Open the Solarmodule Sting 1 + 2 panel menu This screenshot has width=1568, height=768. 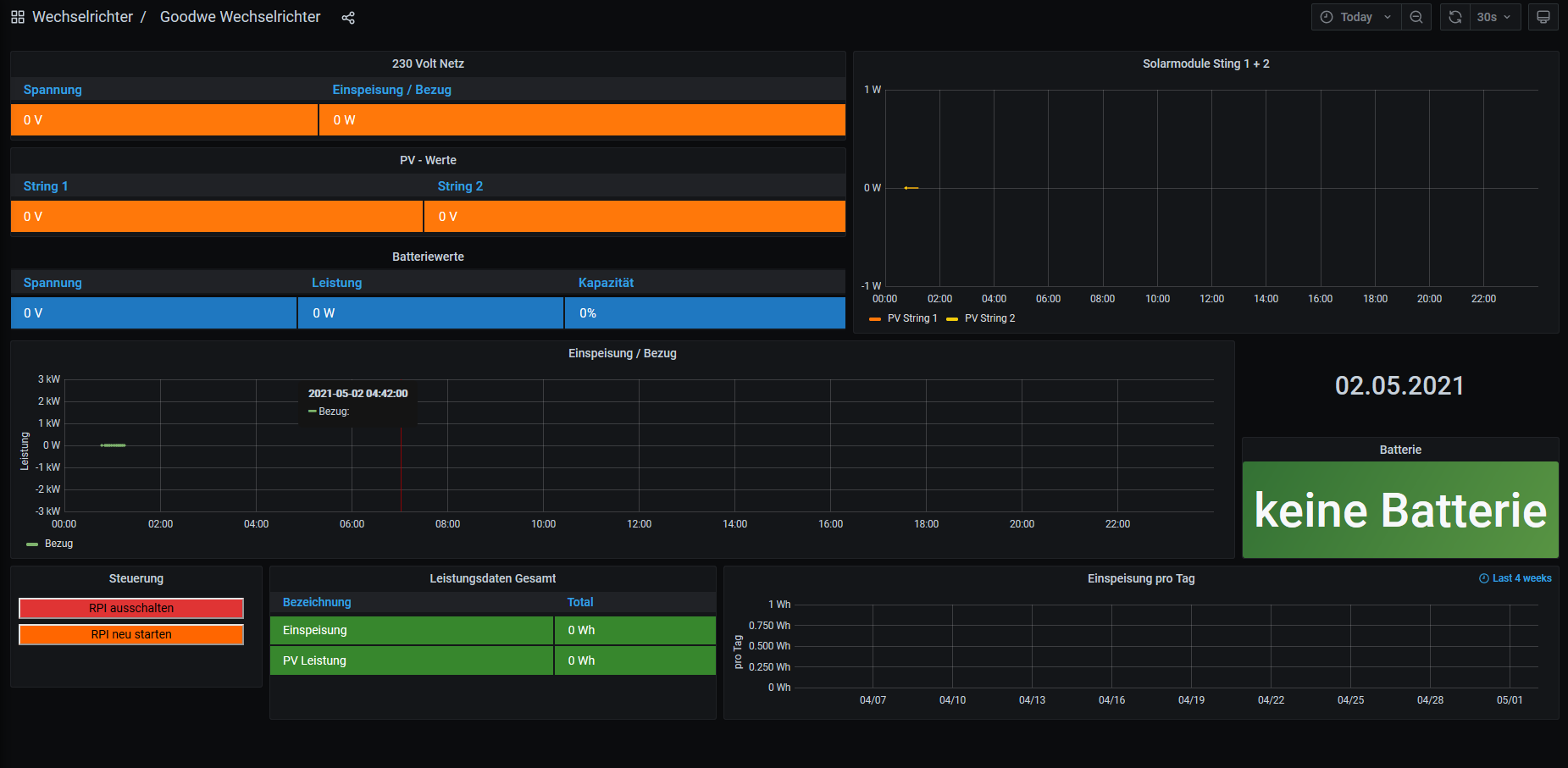click(1205, 64)
